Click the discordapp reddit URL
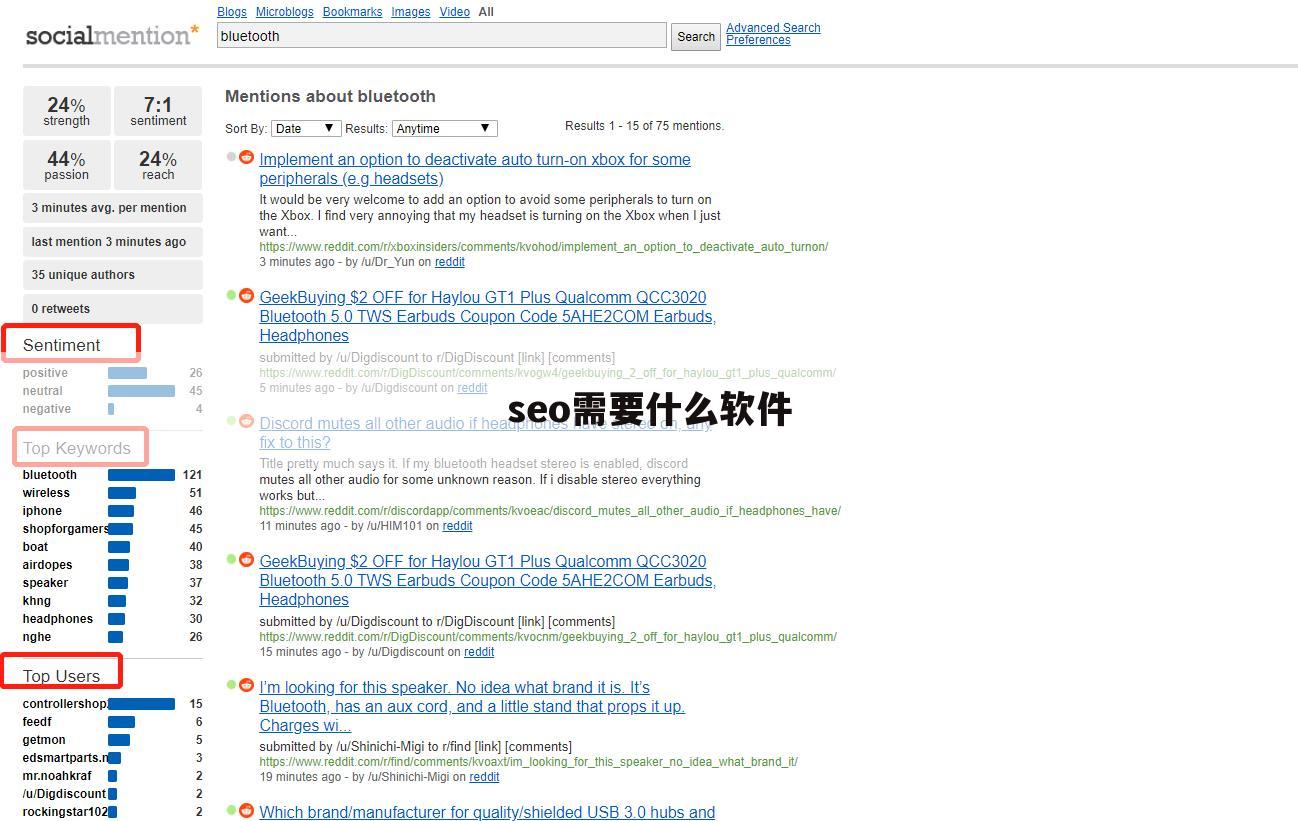This screenshot has width=1298, height=821. [550, 511]
